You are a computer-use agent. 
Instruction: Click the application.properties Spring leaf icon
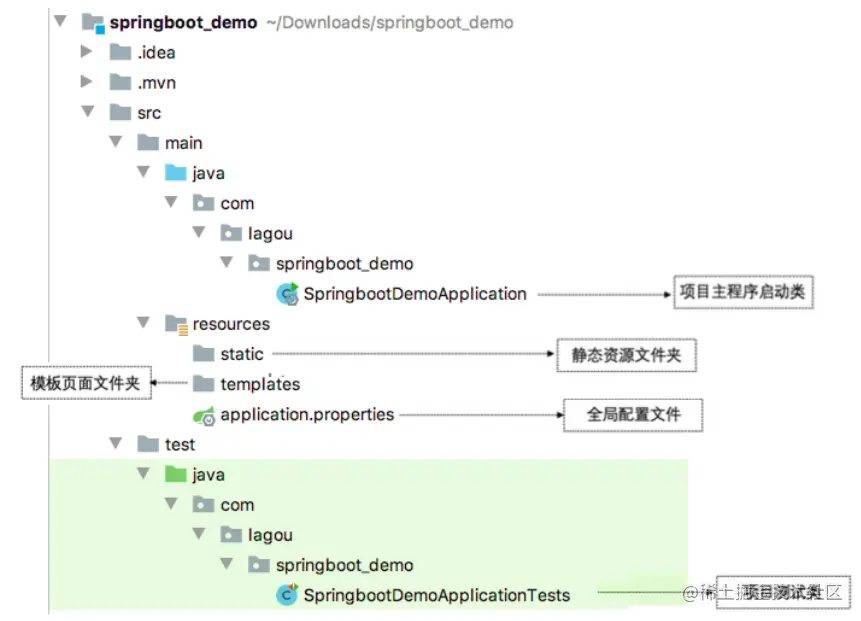[x=204, y=416]
